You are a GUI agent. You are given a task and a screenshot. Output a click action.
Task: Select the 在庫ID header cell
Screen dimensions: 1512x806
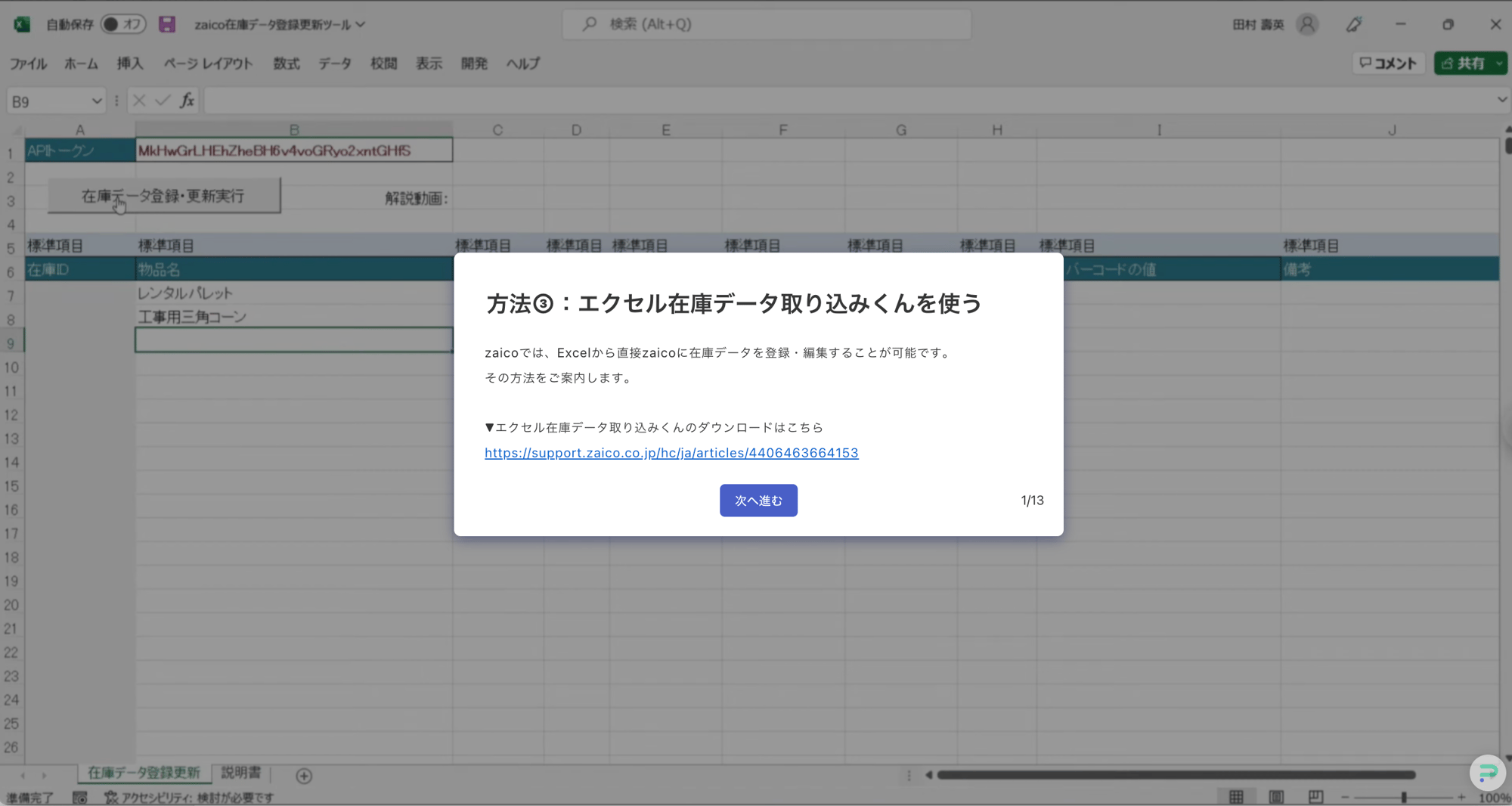80,269
